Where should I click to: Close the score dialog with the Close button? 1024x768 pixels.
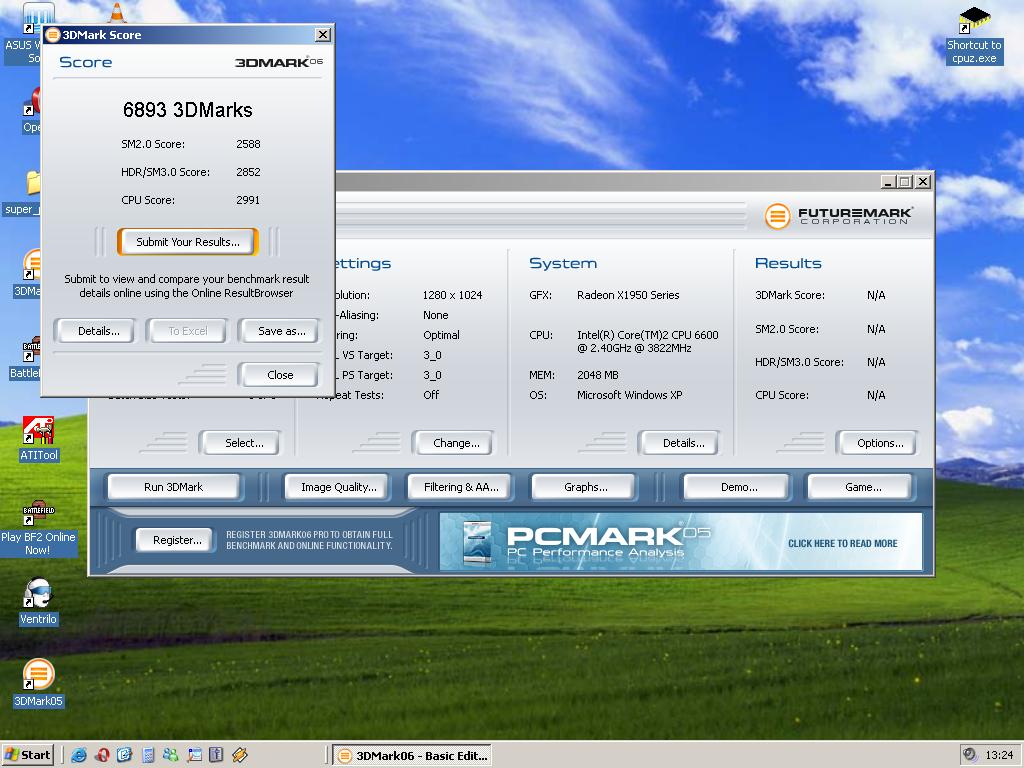(280, 375)
